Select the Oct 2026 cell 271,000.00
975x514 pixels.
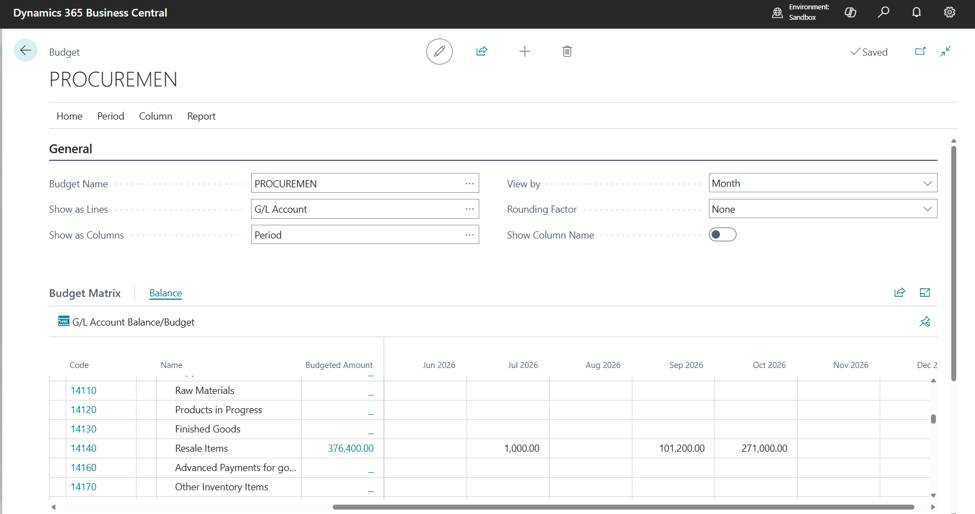(764, 448)
